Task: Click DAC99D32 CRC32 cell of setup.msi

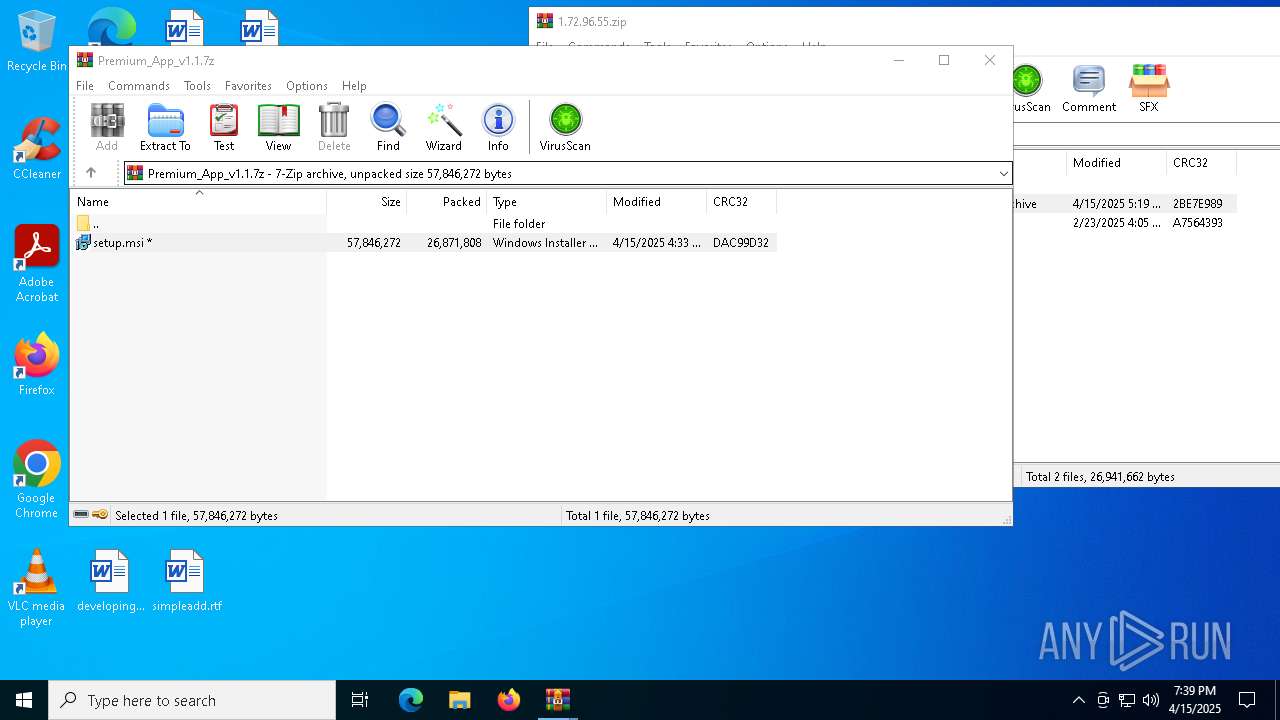Action: tap(741, 243)
